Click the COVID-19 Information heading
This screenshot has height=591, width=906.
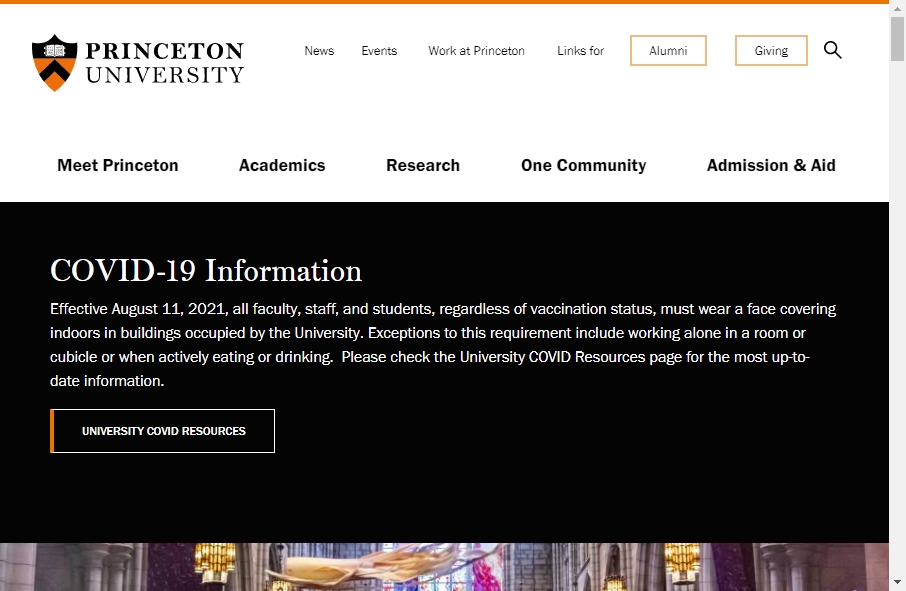pos(206,270)
